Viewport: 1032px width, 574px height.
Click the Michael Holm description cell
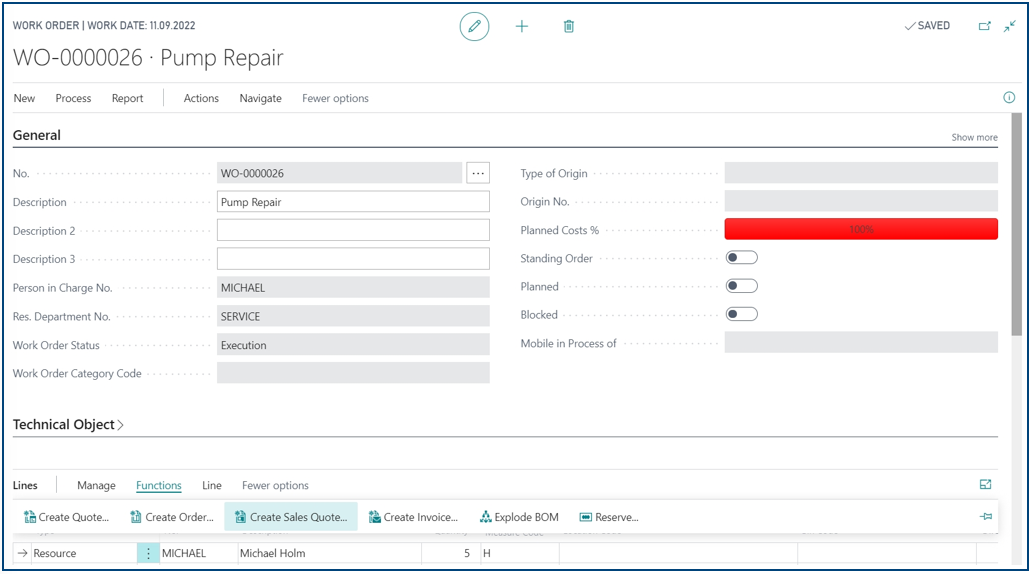pos(329,553)
